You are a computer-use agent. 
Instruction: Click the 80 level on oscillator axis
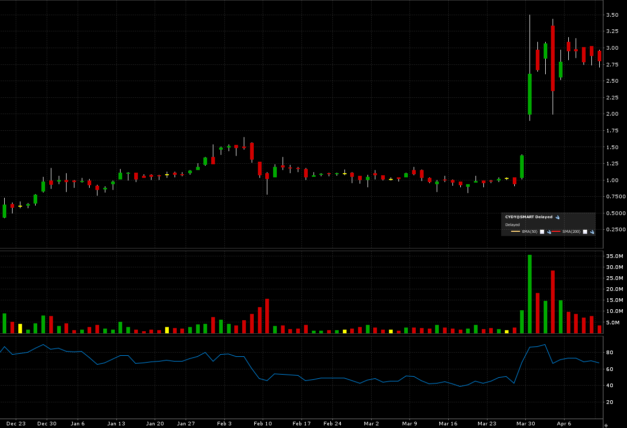pyautogui.click(x=608, y=353)
